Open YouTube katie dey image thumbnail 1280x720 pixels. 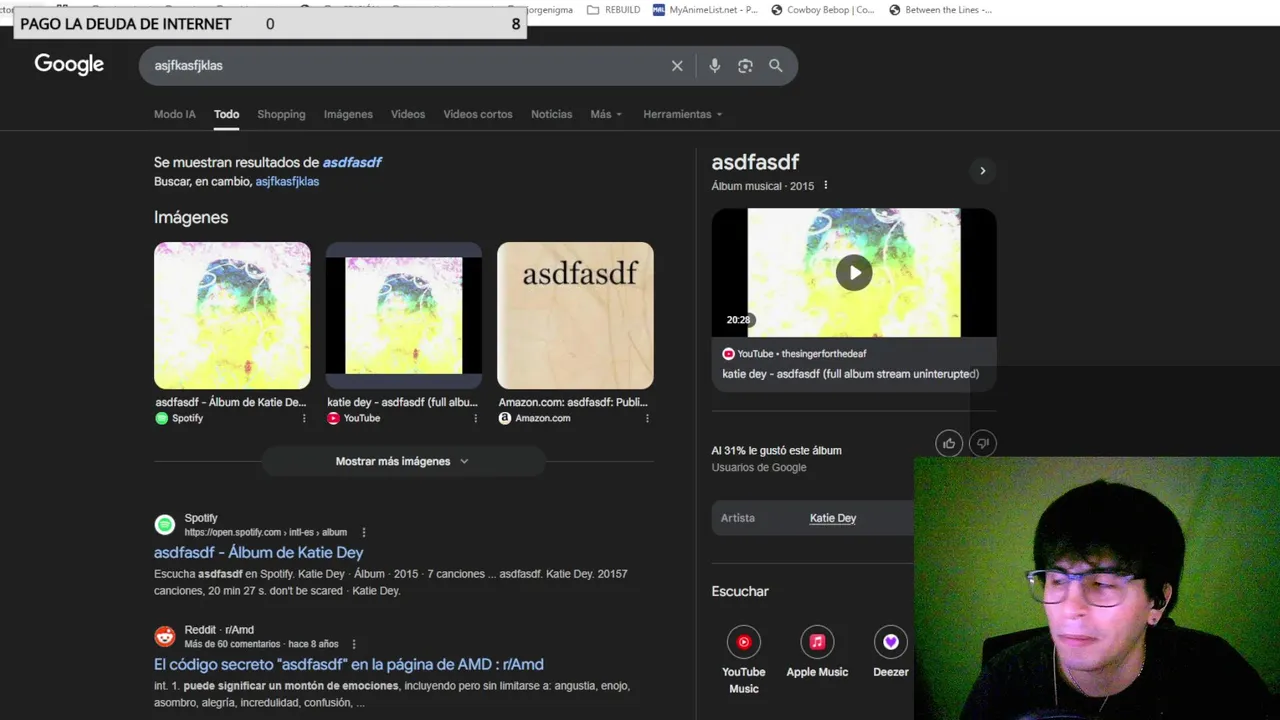[x=404, y=315]
